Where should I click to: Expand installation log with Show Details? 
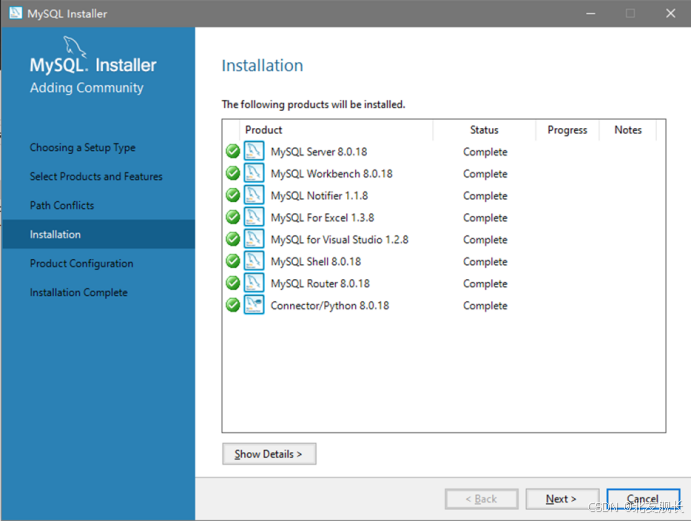(269, 454)
